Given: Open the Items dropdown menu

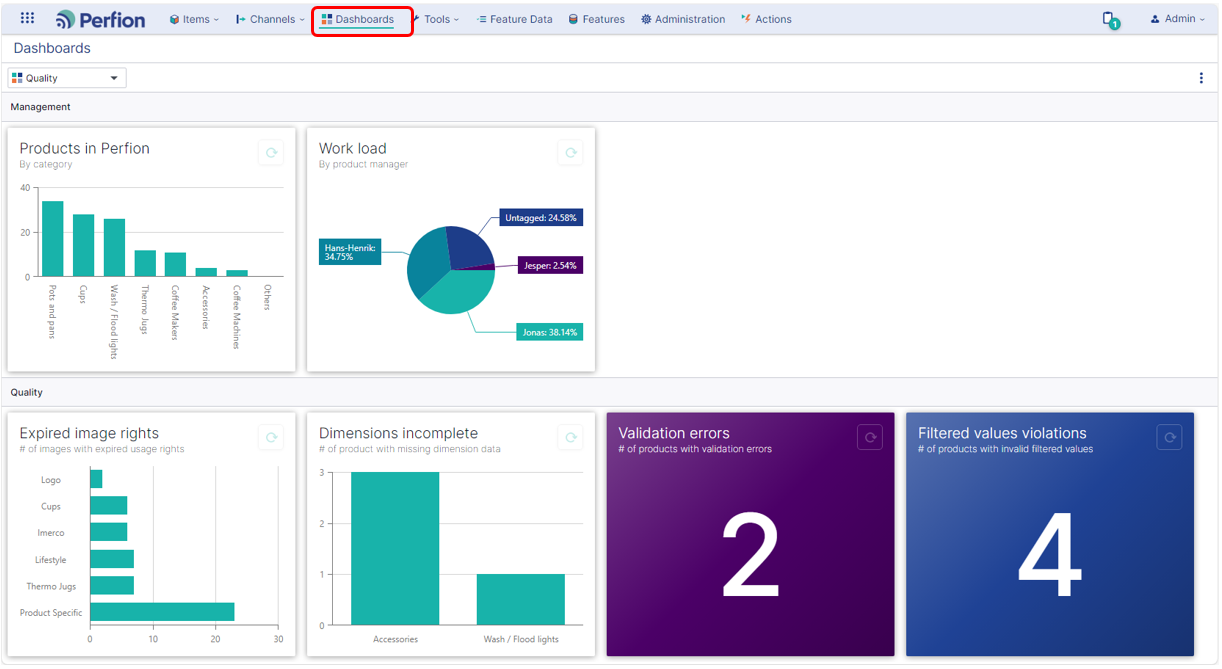Looking at the screenshot, I should click(194, 19).
